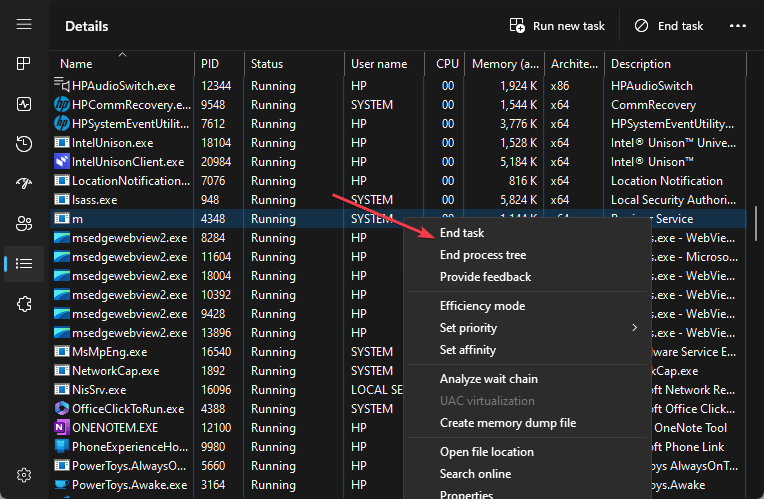Sort by Memory column header
Screen dimensions: 764x499
click(504, 64)
